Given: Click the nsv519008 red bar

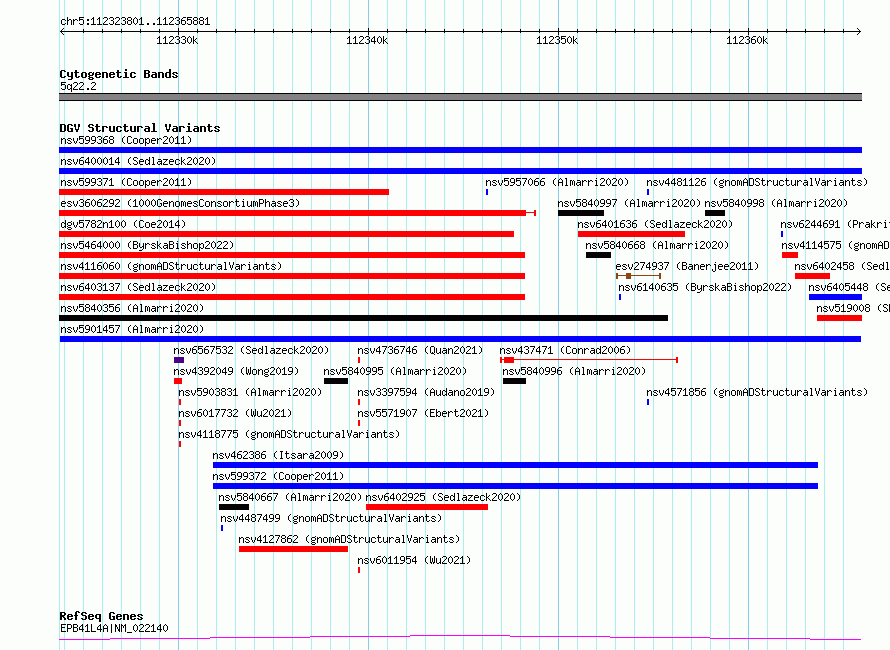Looking at the screenshot, I should pos(839,318).
